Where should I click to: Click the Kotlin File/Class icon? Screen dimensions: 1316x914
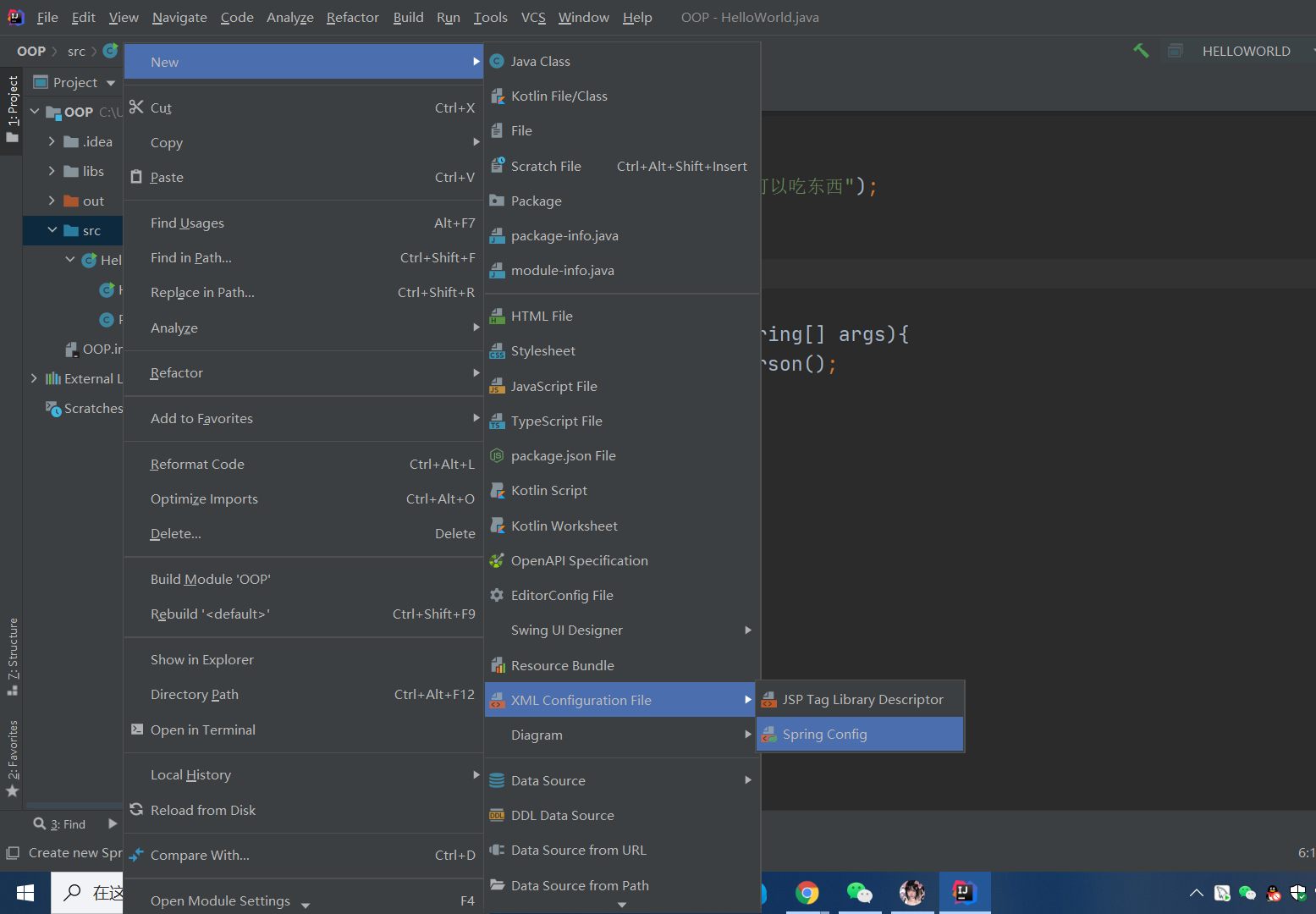[x=498, y=96]
